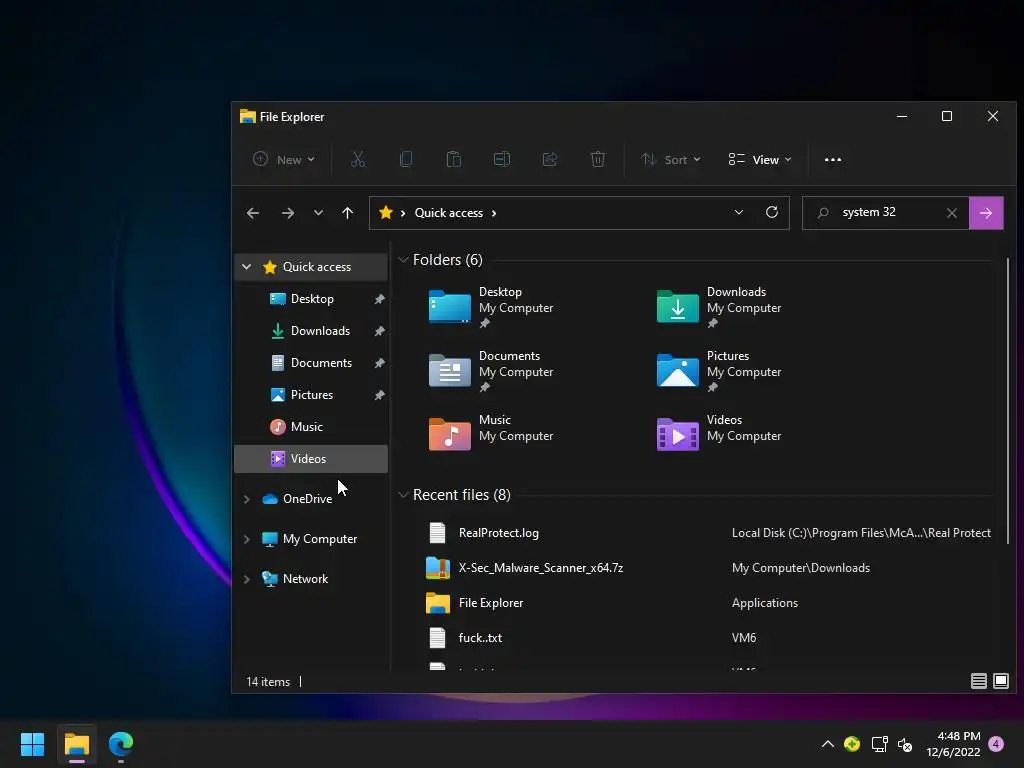Click the Rename icon in toolbar

[x=502, y=159]
